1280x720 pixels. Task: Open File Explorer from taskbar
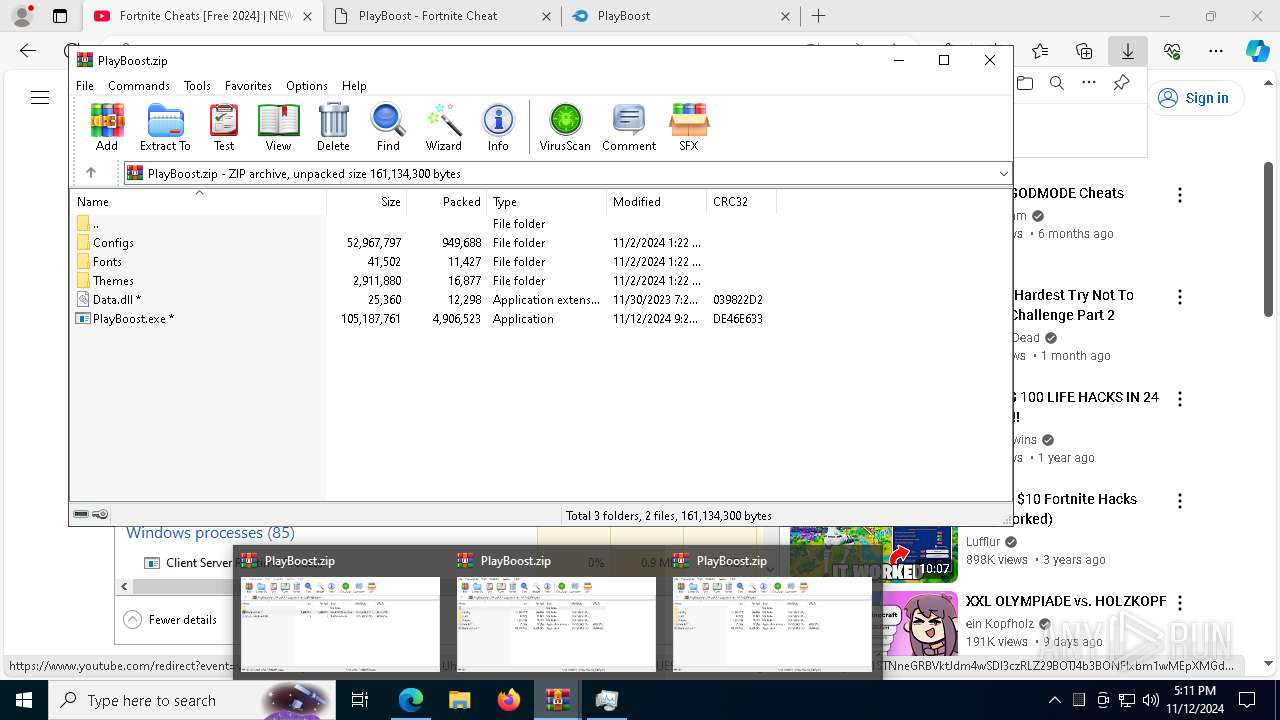pos(459,700)
